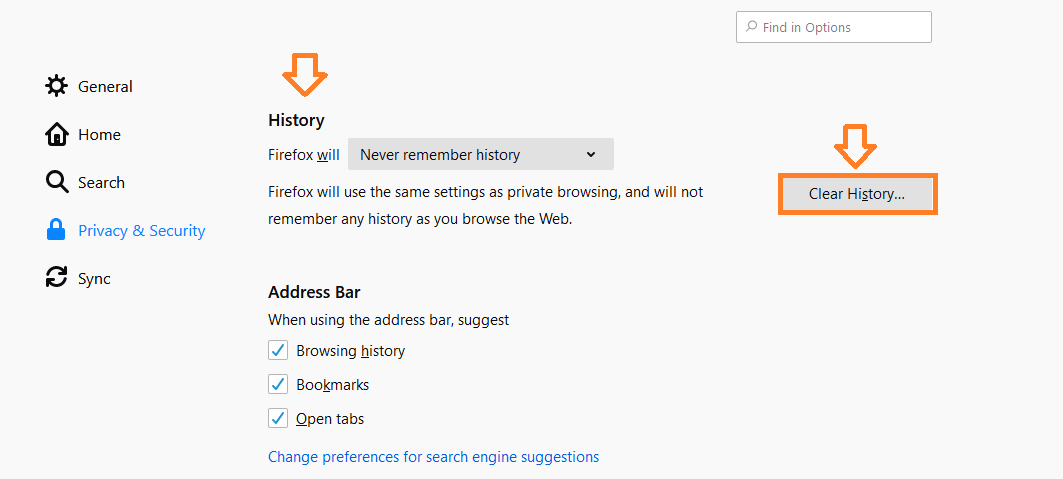The height and width of the screenshot is (479, 1063).
Task: Open Change preferences for search engine suggestions
Action: point(433,457)
